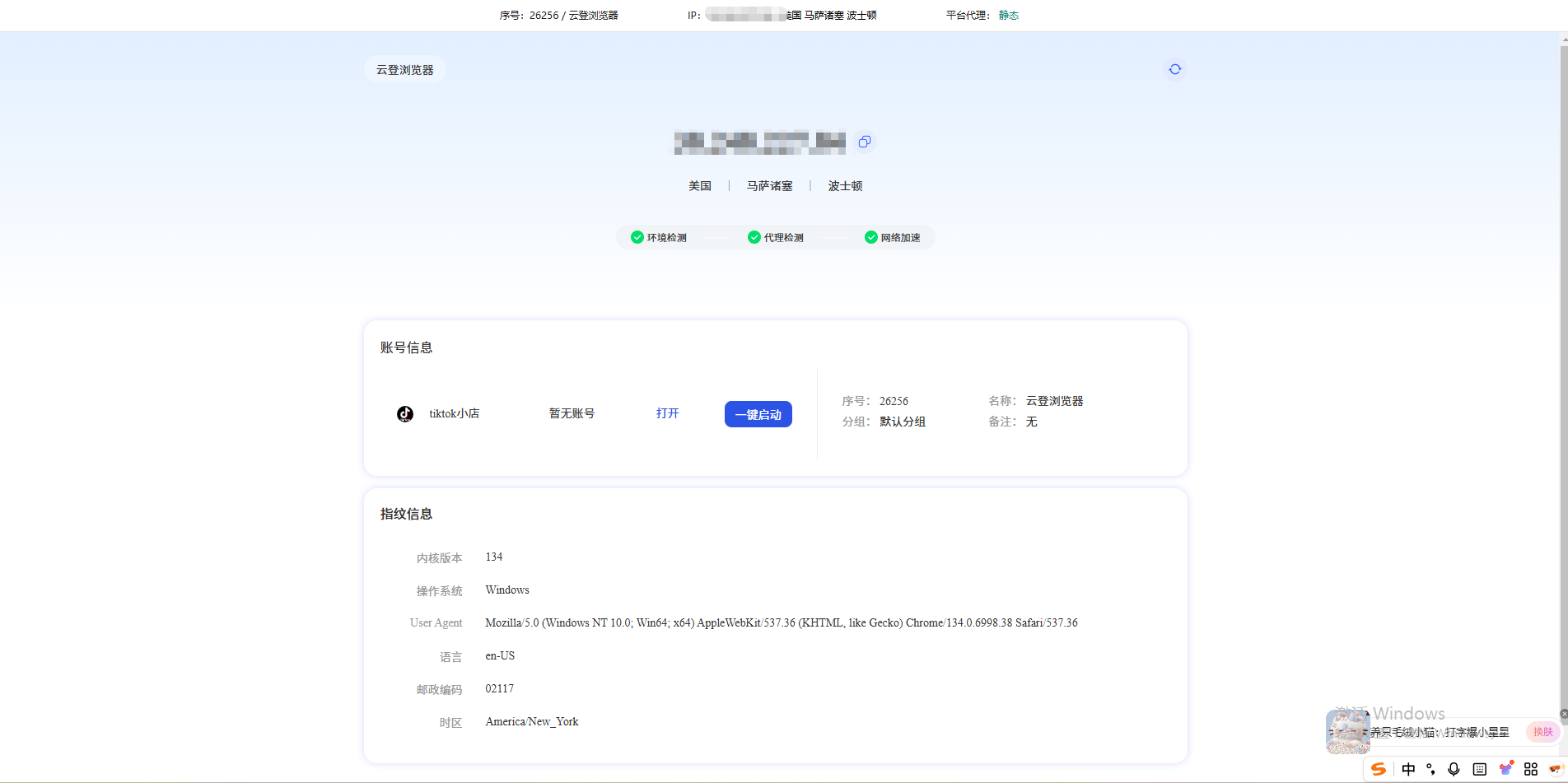Click the refresh icon at top right

click(x=1174, y=69)
